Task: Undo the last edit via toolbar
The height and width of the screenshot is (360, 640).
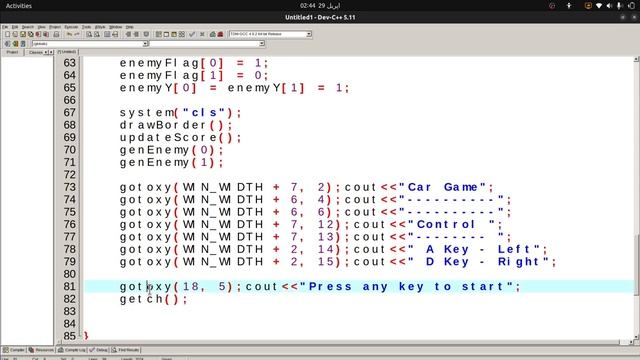Action: tap(69, 34)
